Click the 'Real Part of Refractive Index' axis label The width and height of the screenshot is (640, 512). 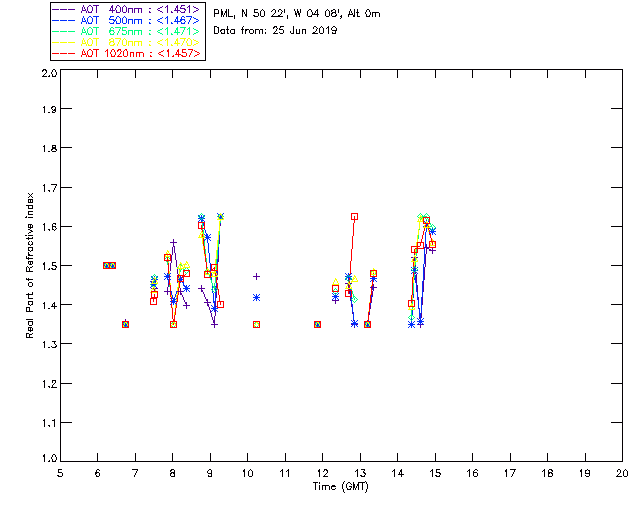click(x=31, y=264)
